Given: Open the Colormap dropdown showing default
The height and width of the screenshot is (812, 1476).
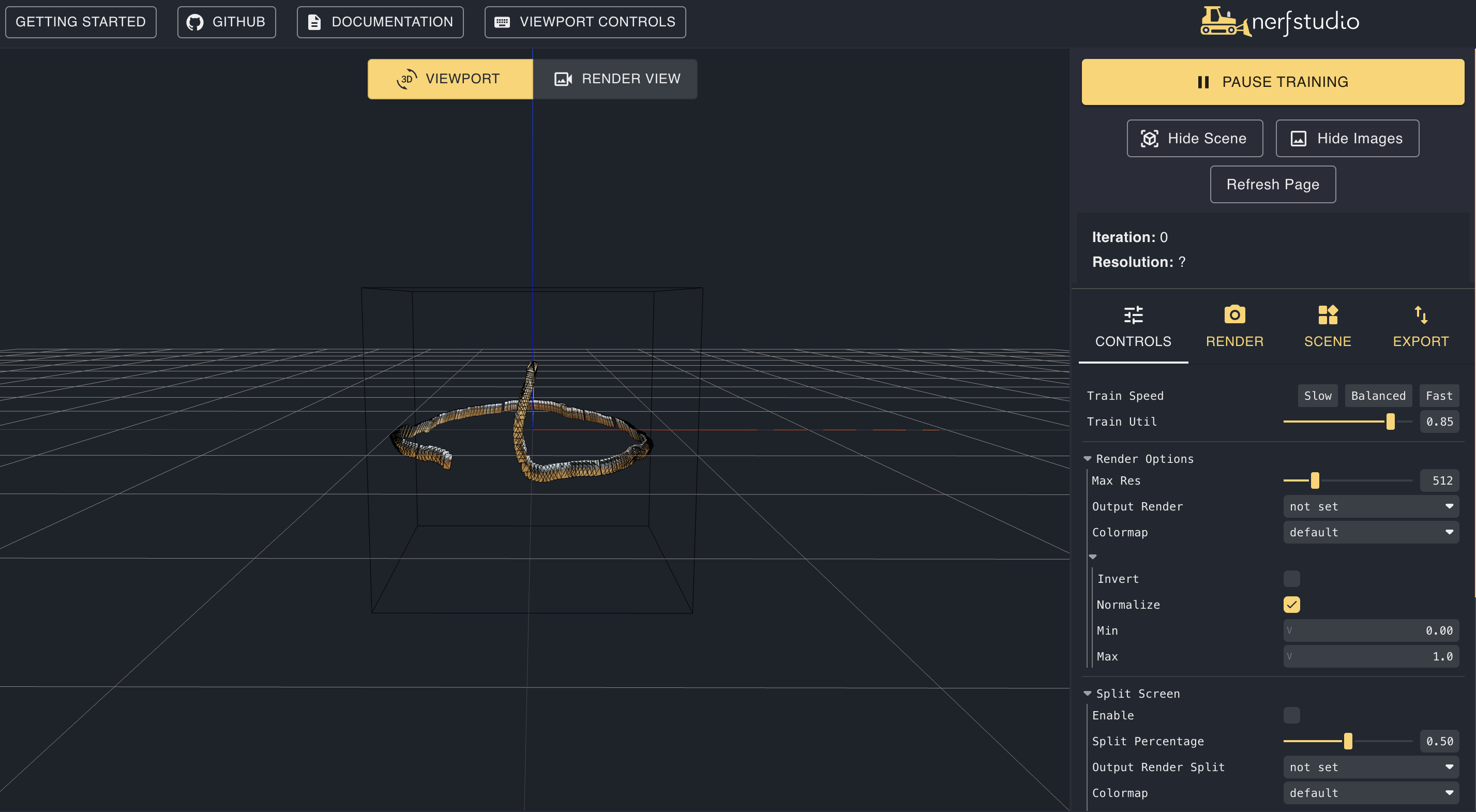Looking at the screenshot, I should click(x=1370, y=532).
